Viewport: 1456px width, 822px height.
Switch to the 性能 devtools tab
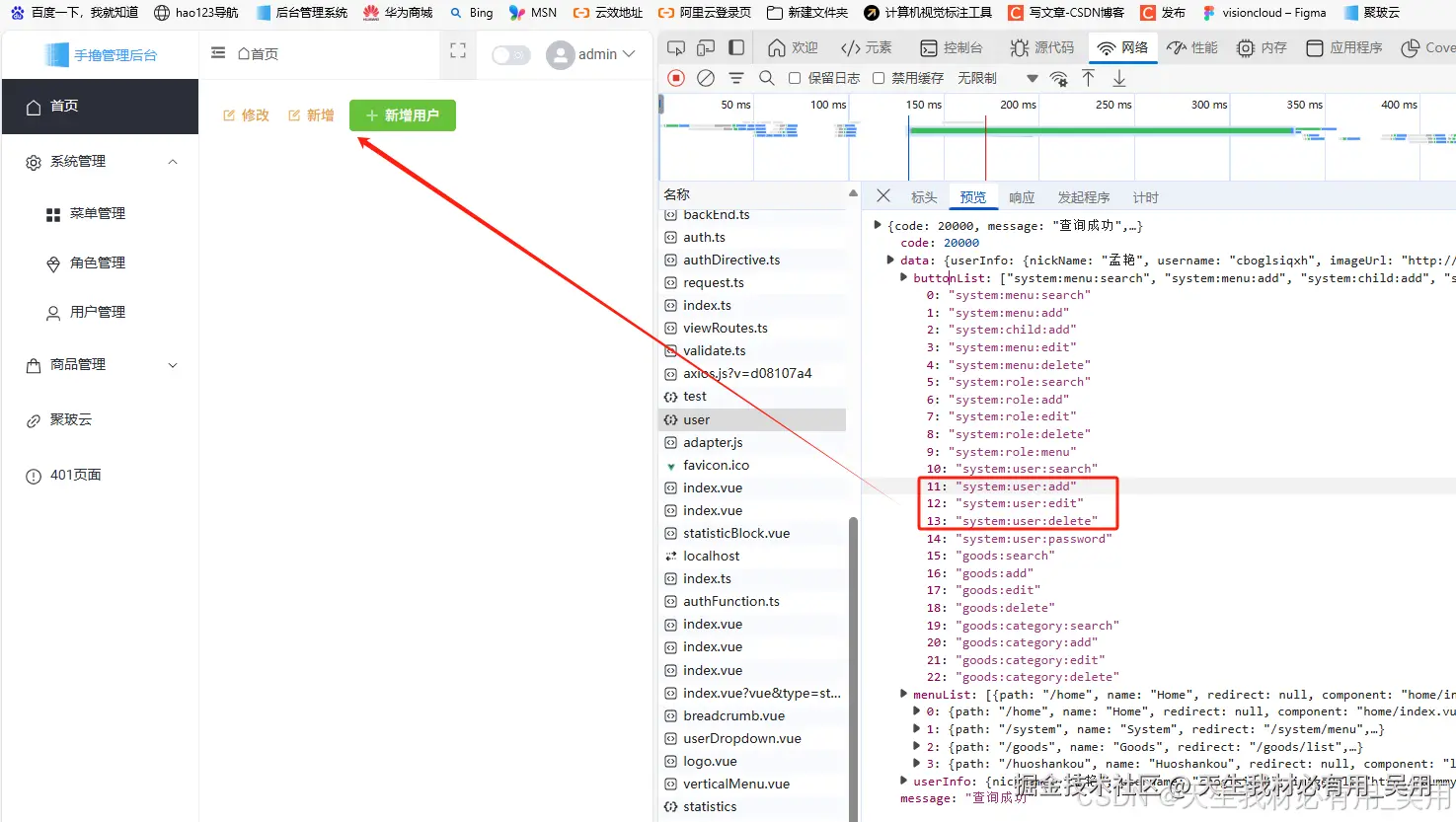[1192, 47]
